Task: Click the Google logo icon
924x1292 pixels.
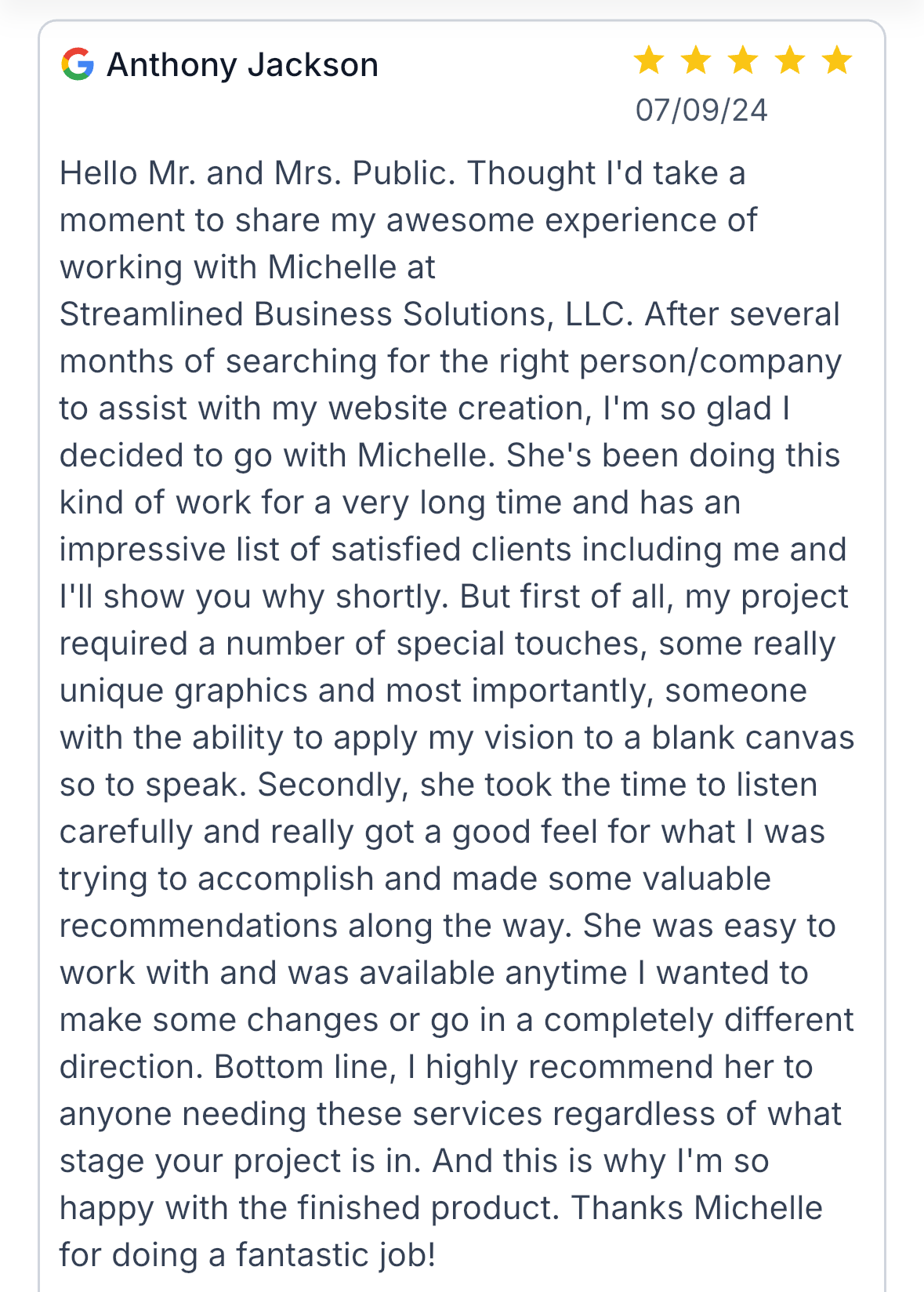Action: [x=78, y=64]
